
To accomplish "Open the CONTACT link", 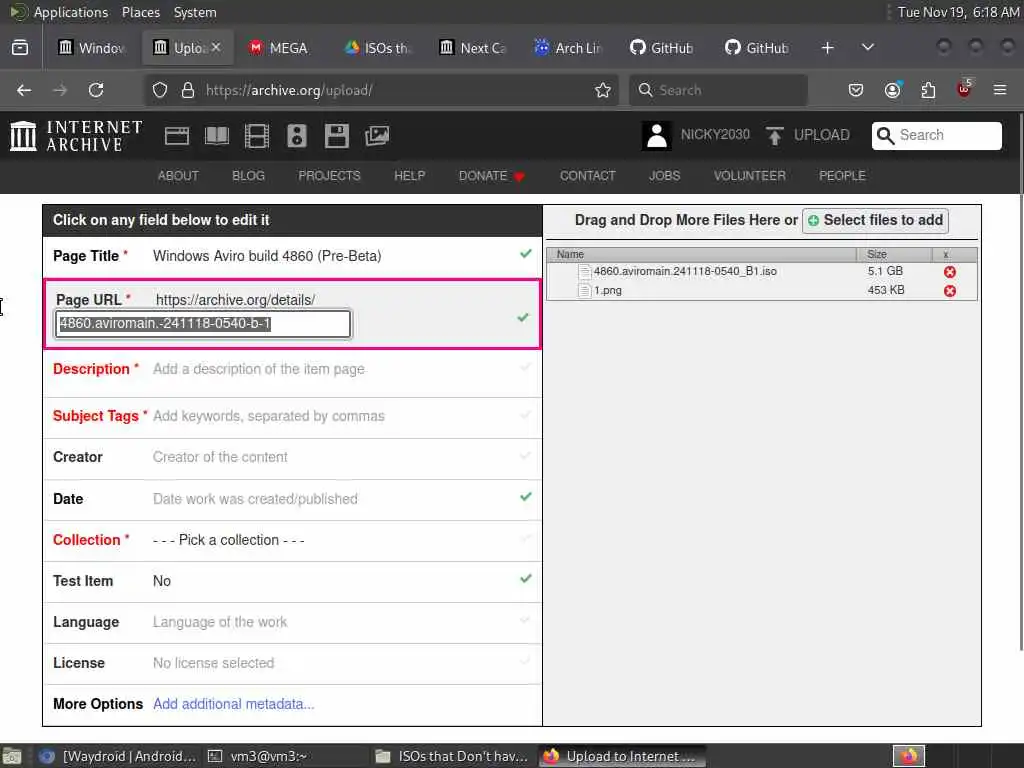I will [x=587, y=176].
